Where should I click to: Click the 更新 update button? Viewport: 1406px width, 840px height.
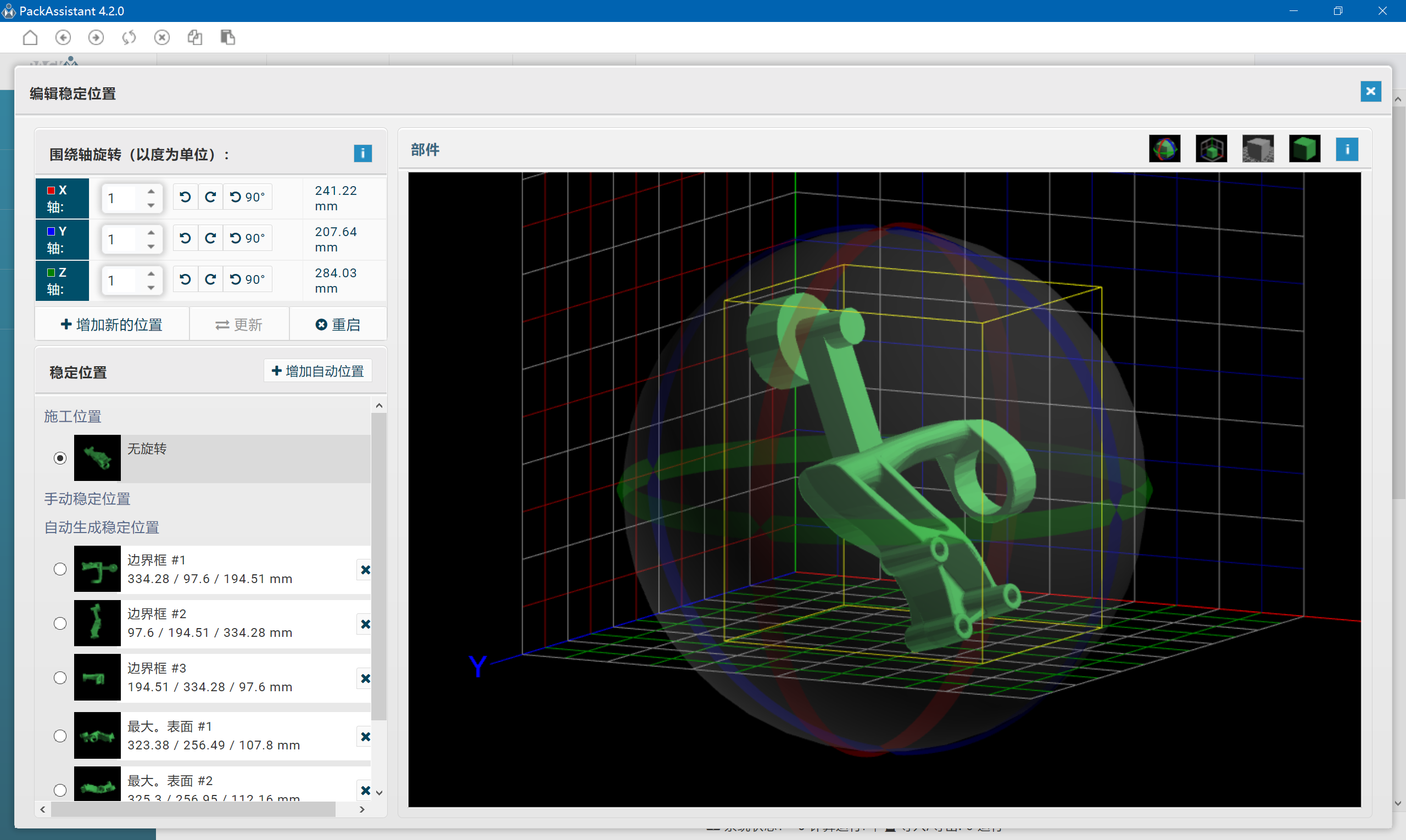[x=239, y=324]
